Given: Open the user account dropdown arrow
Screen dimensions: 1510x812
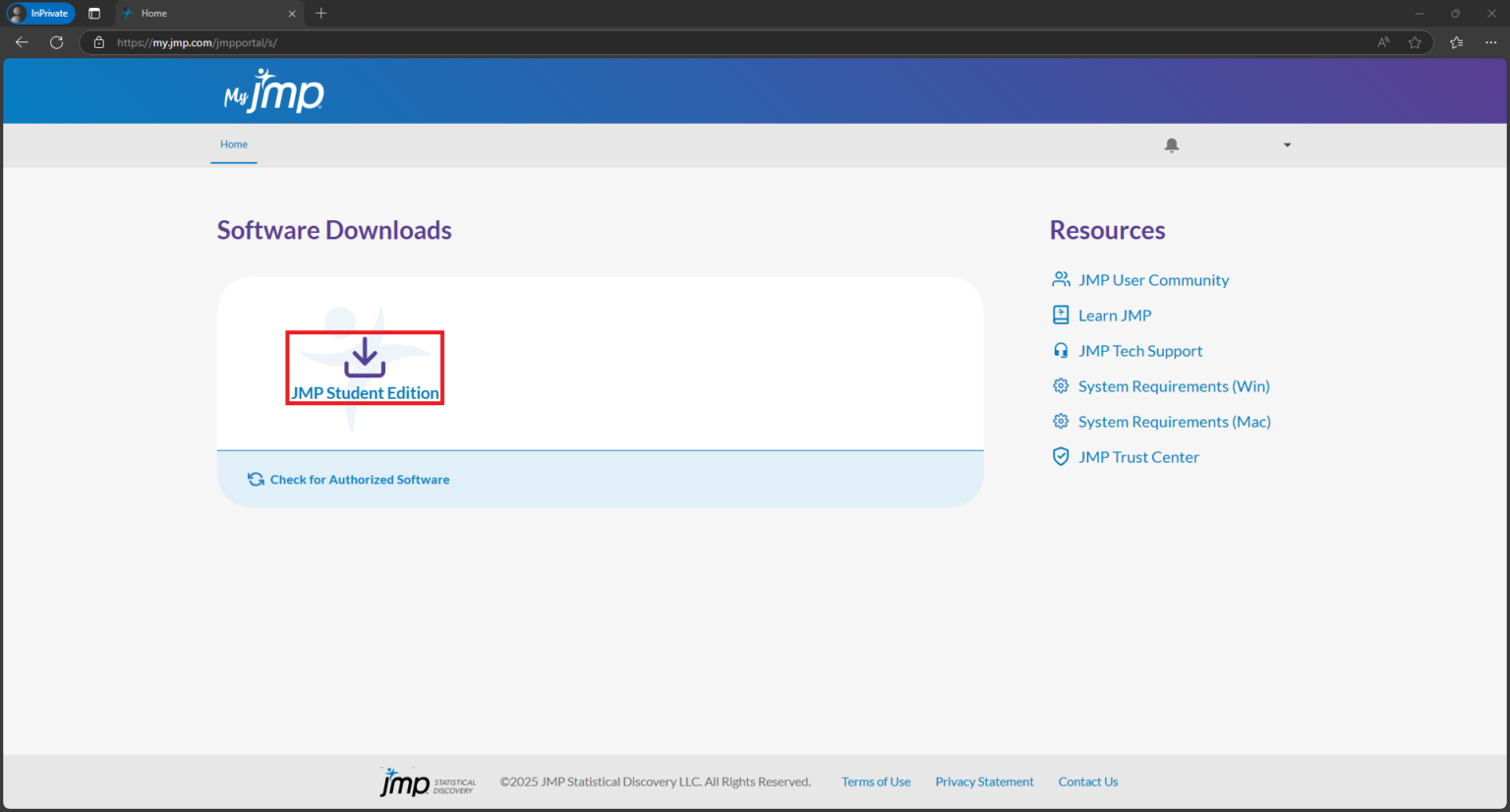Looking at the screenshot, I should (1287, 145).
